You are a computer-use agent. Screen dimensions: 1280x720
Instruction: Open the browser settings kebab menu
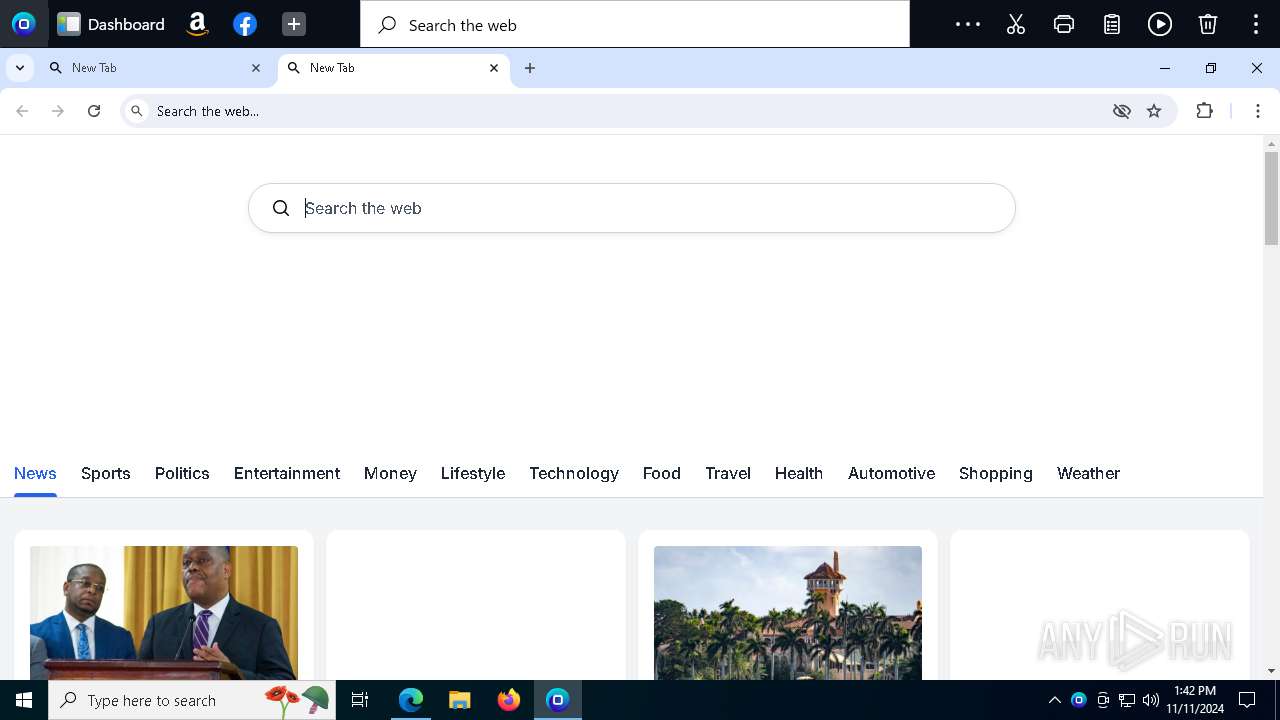[1258, 111]
